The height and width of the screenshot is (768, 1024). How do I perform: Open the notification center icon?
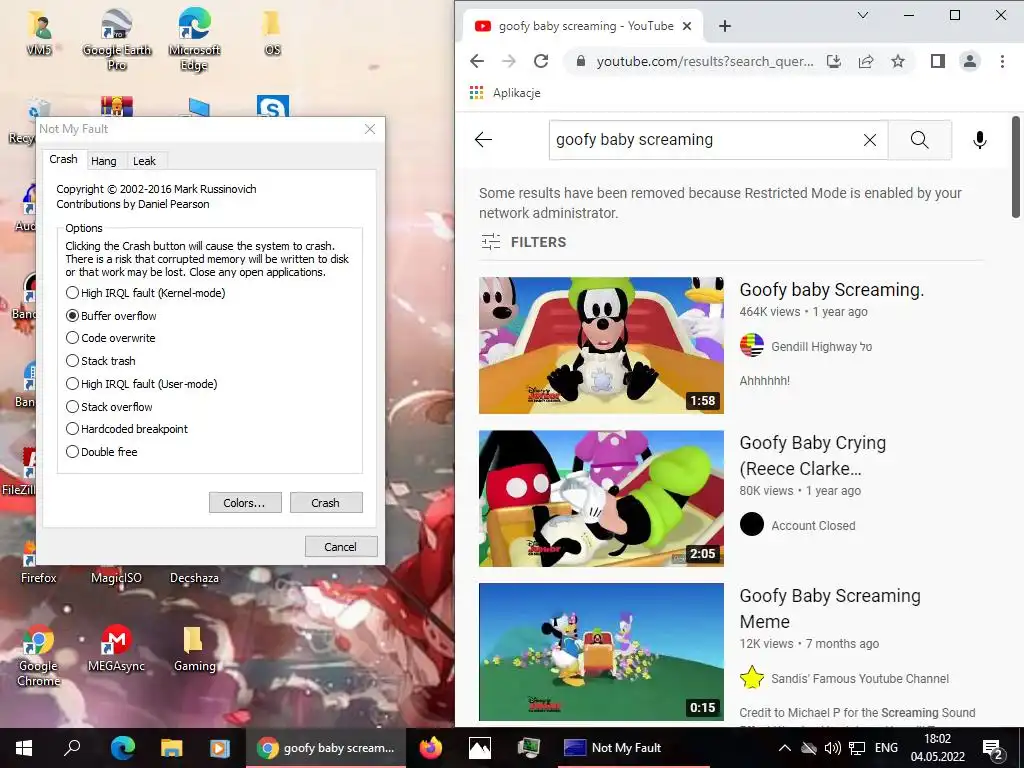click(x=993, y=748)
